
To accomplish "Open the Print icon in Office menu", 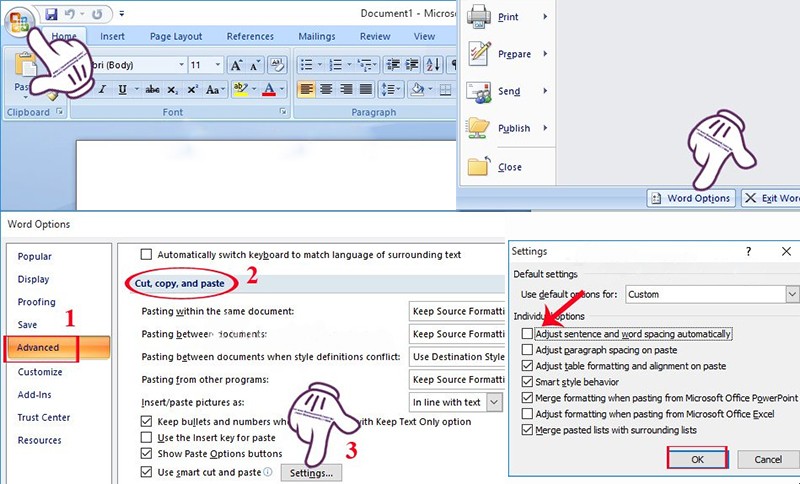I will [479, 17].
